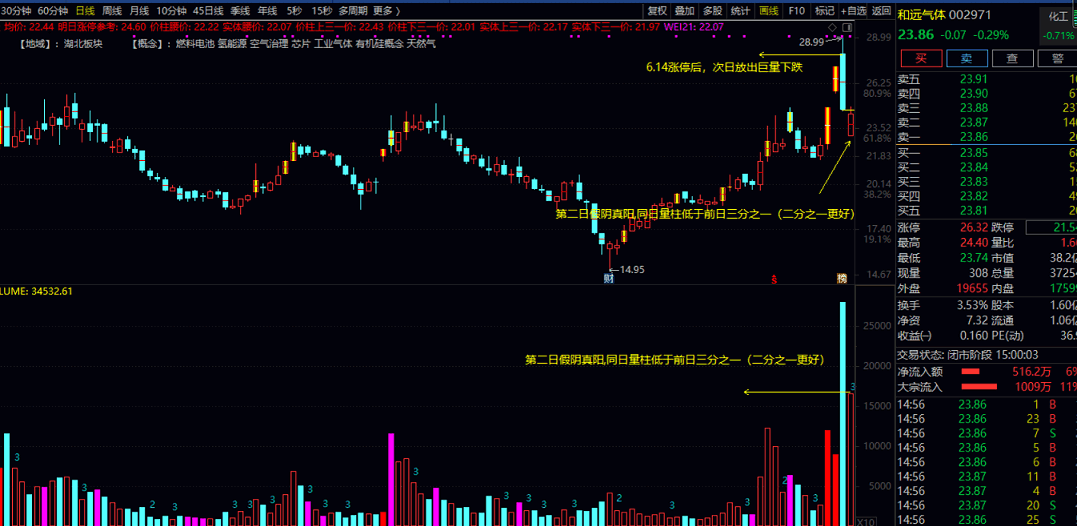Switch to 5秒 period
Image resolution: width=1077 pixels, height=526 pixels.
pos(294,10)
